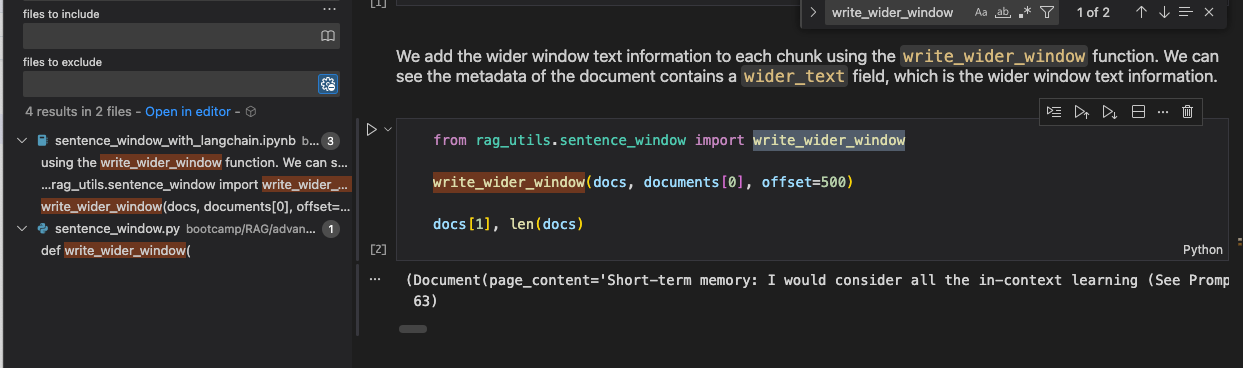Screen dimensions: 1243x368
Task: Open run cell options dropdown arrow
Action: coord(387,129)
